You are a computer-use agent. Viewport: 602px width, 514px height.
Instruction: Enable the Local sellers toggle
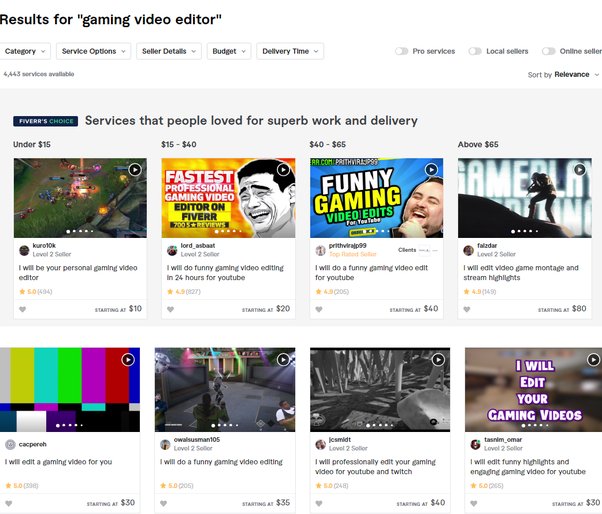click(x=475, y=51)
